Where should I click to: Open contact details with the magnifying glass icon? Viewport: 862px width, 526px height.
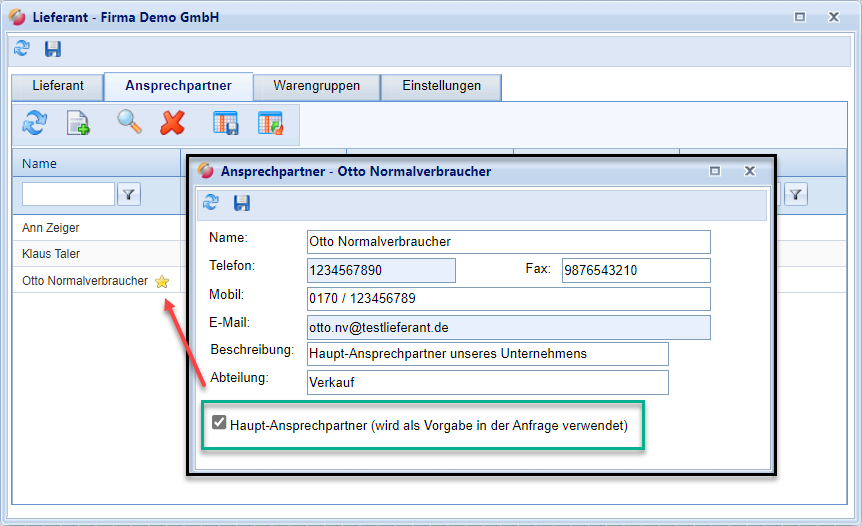pos(129,123)
